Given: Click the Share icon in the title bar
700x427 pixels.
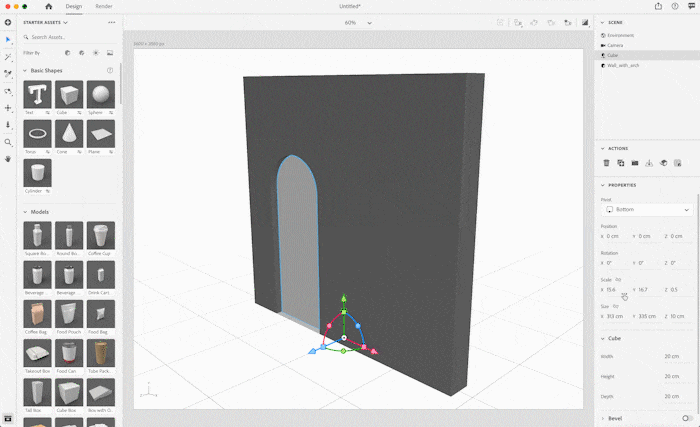Looking at the screenshot, I should (658, 6).
